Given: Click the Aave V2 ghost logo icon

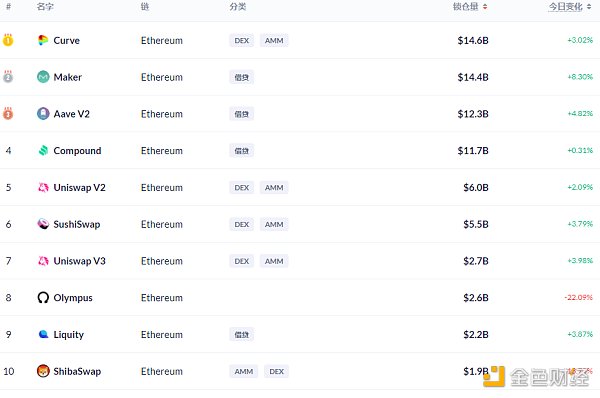Looking at the screenshot, I should pyautogui.click(x=43, y=114).
